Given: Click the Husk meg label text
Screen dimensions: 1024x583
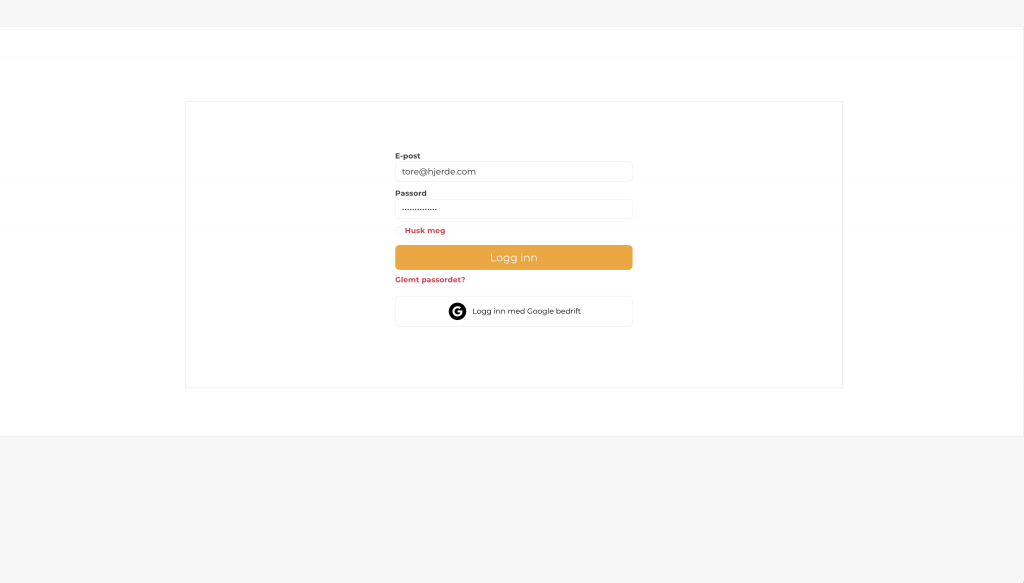Looking at the screenshot, I should [x=424, y=230].
